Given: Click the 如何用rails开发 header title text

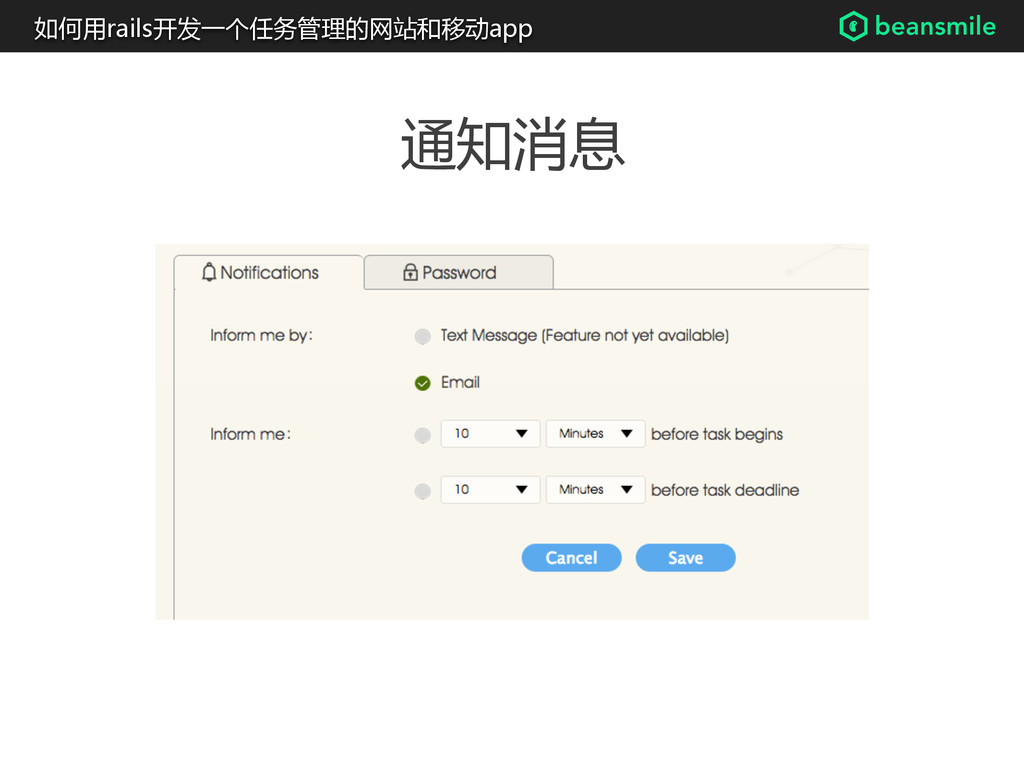Looking at the screenshot, I should click(x=283, y=29).
